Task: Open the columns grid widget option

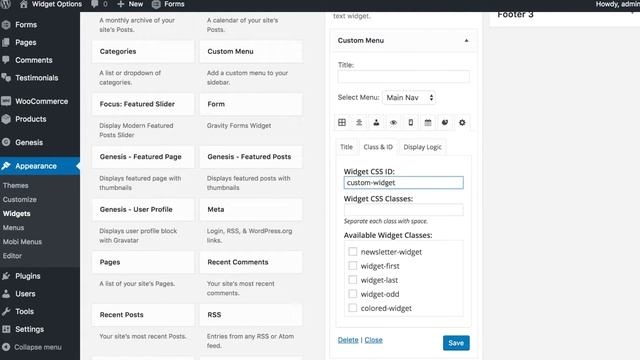Action: (342, 122)
